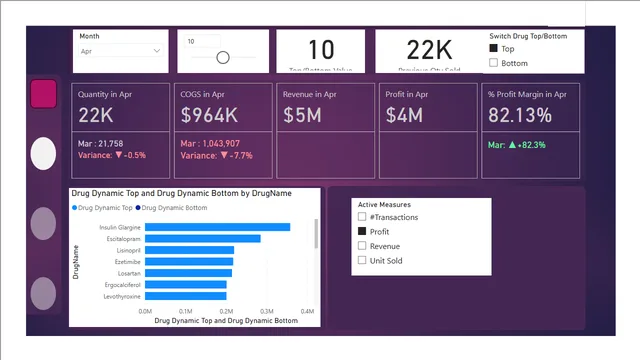640x360 pixels.
Task: Click the slider value input showing 10
Action: click(x=203, y=41)
